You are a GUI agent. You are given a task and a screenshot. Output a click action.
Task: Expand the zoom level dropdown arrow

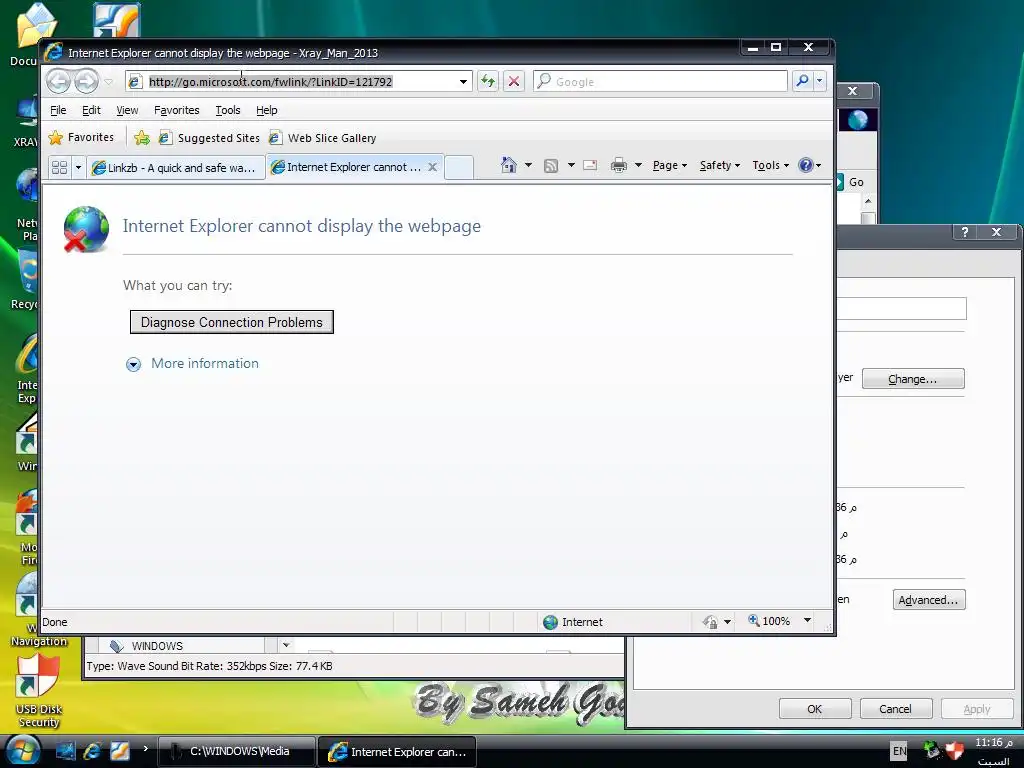(x=807, y=620)
